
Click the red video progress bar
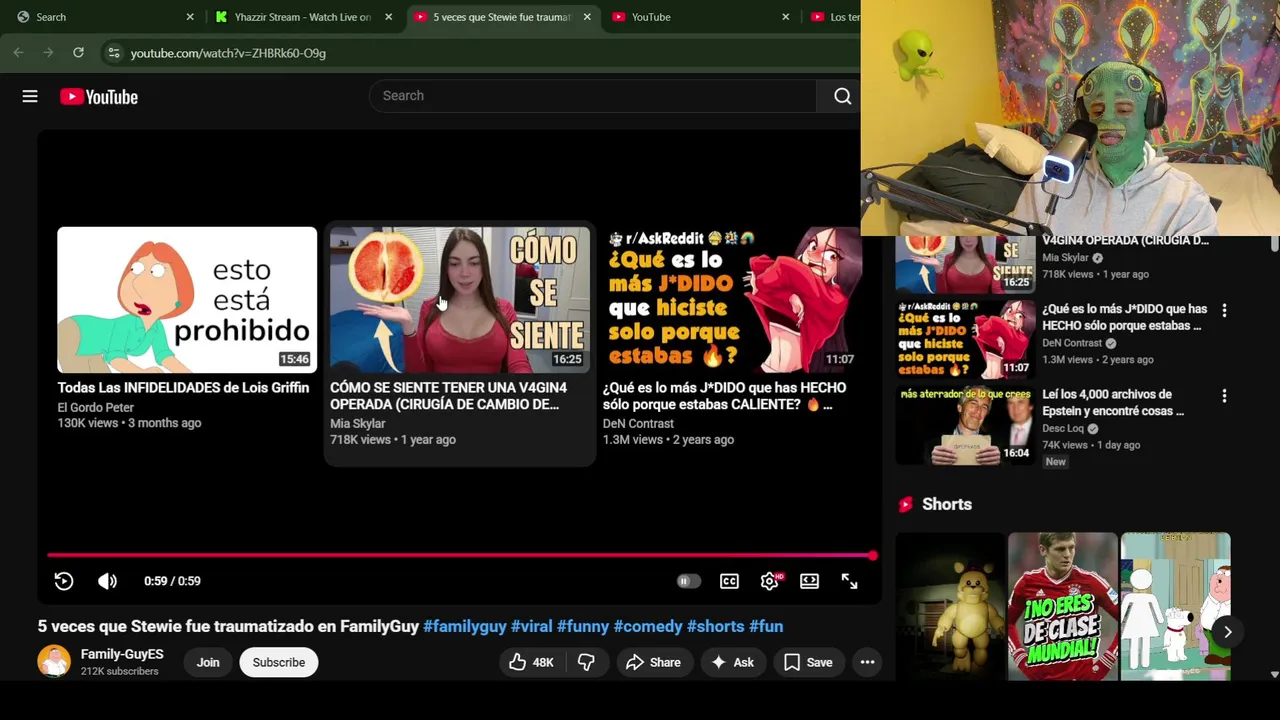[x=461, y=555]
